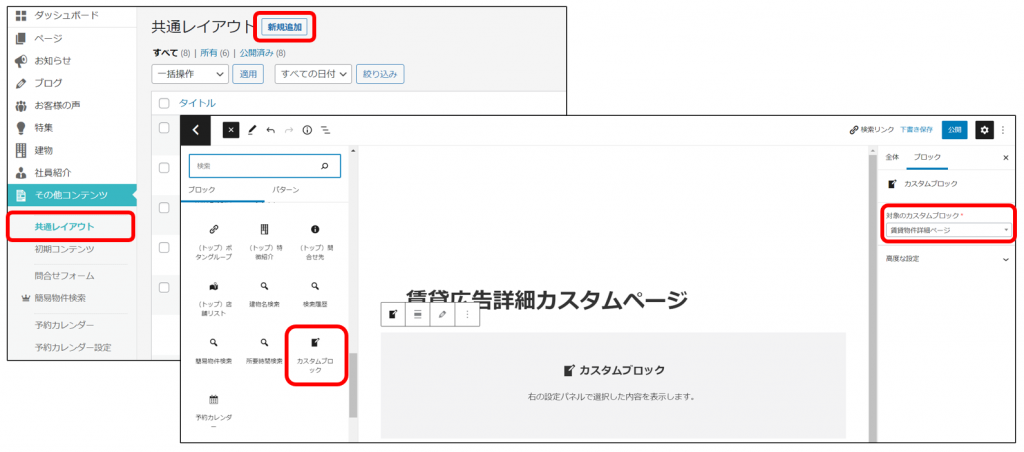This screenshot has width=1024, height=452.
Task: Close the block inserter with X button
Action: (231, 130)
